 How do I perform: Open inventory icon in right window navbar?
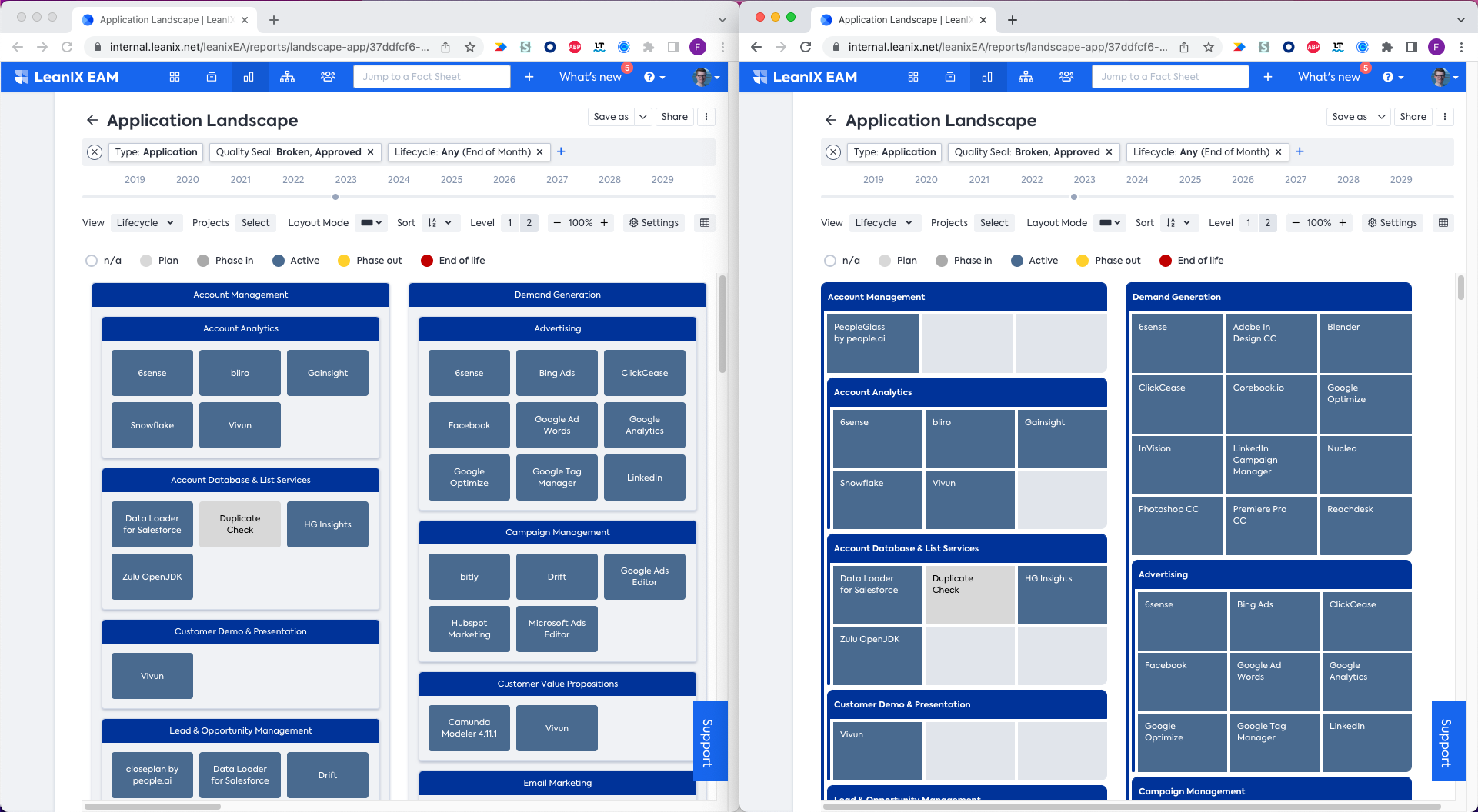click(950, 77)
